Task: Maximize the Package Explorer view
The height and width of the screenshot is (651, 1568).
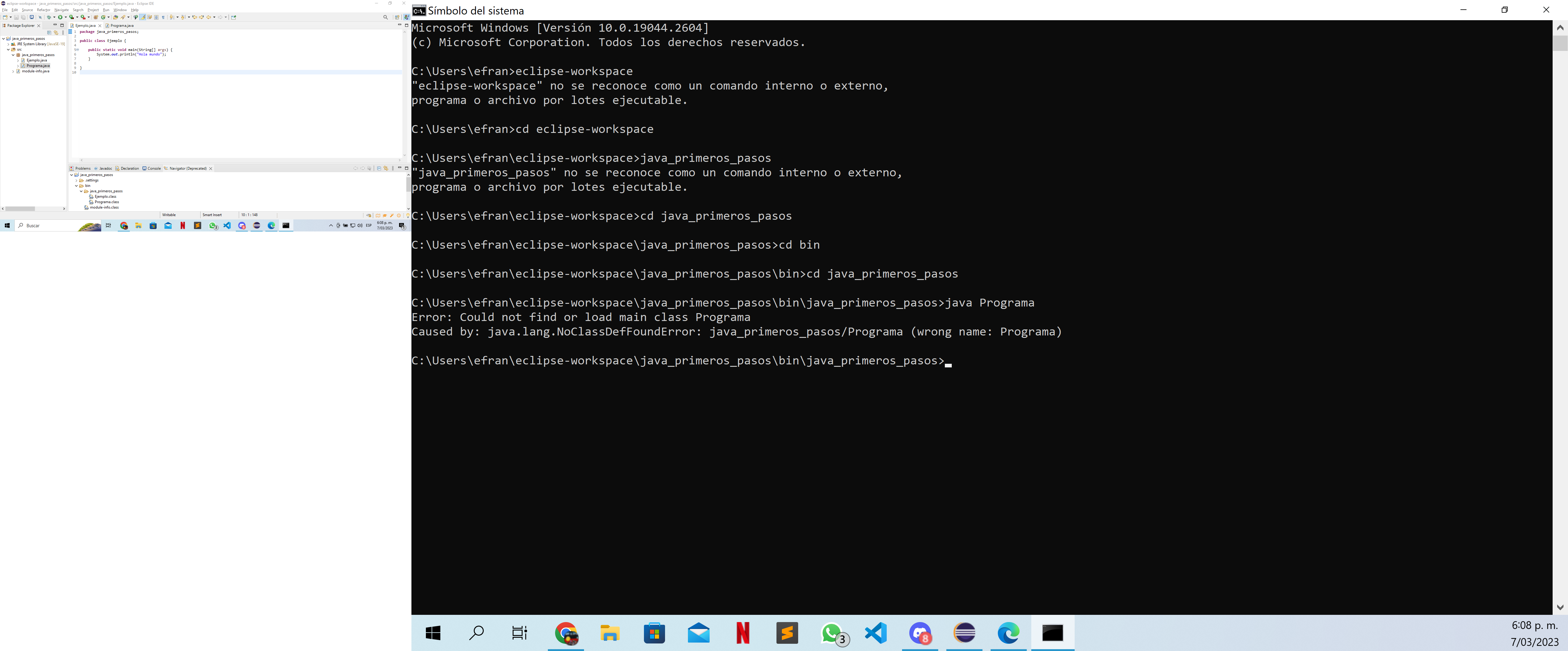Action: coord(62,26)
